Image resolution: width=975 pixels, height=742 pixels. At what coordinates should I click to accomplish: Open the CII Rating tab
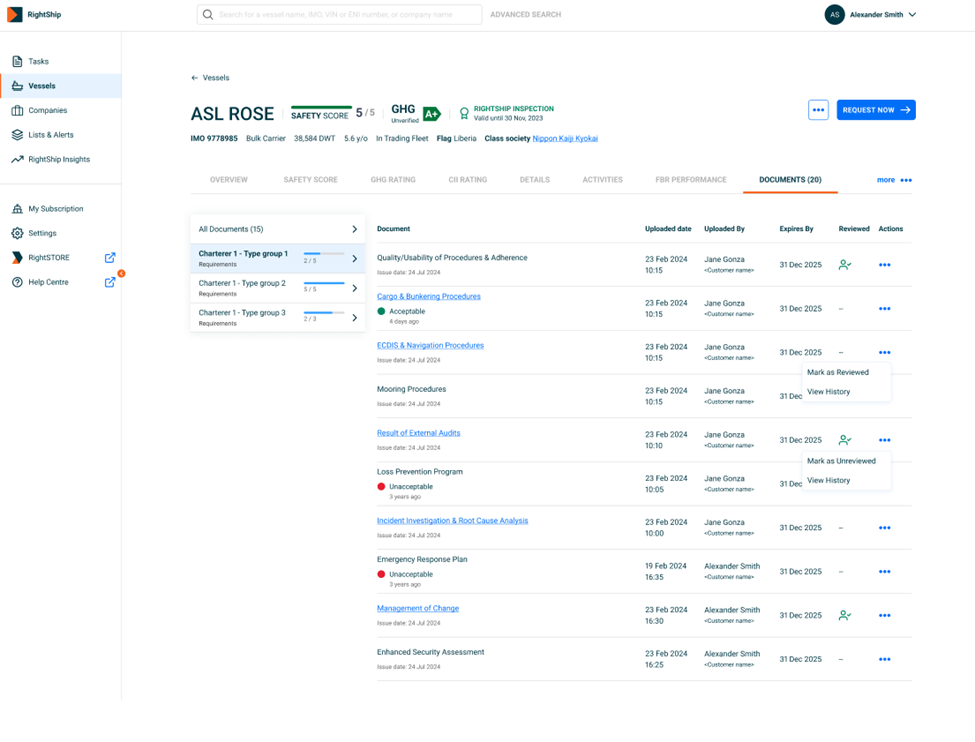468,180
